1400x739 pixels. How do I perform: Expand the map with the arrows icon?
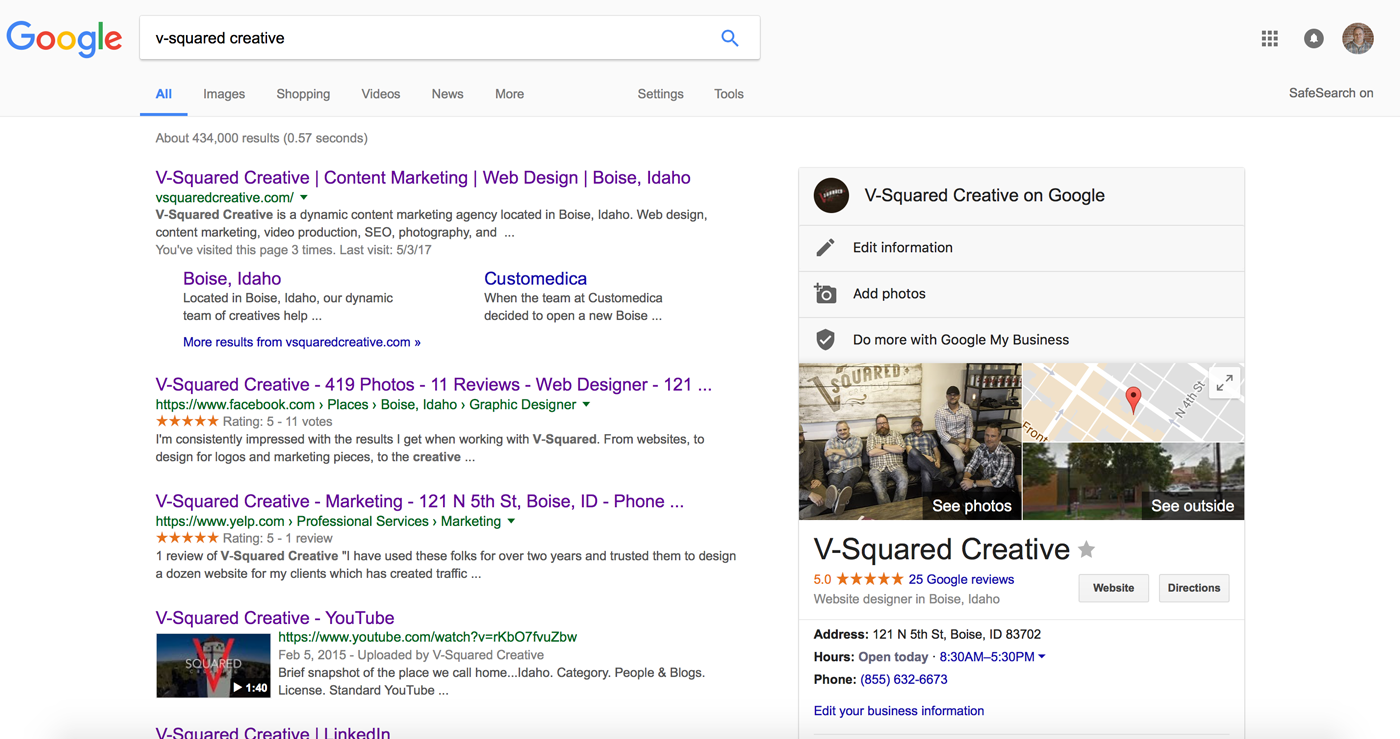1224,384
